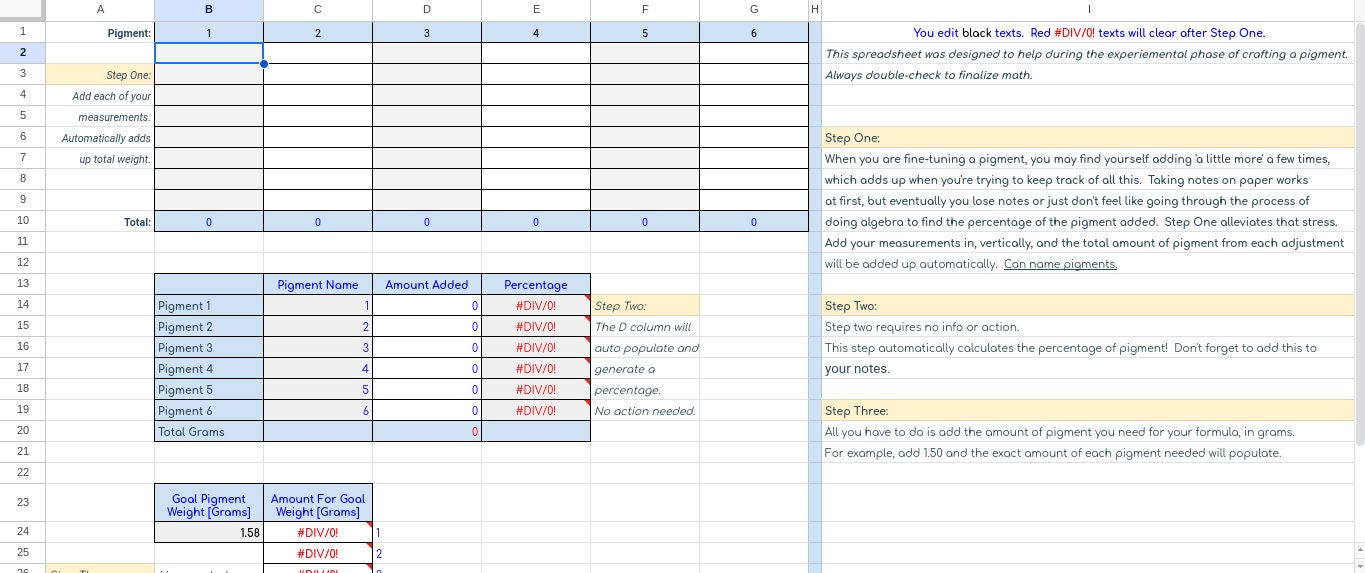The image size is (1365, 573).
Task: Click the Amount For Goal Weight header cell
Action: [x=318, y=505]
